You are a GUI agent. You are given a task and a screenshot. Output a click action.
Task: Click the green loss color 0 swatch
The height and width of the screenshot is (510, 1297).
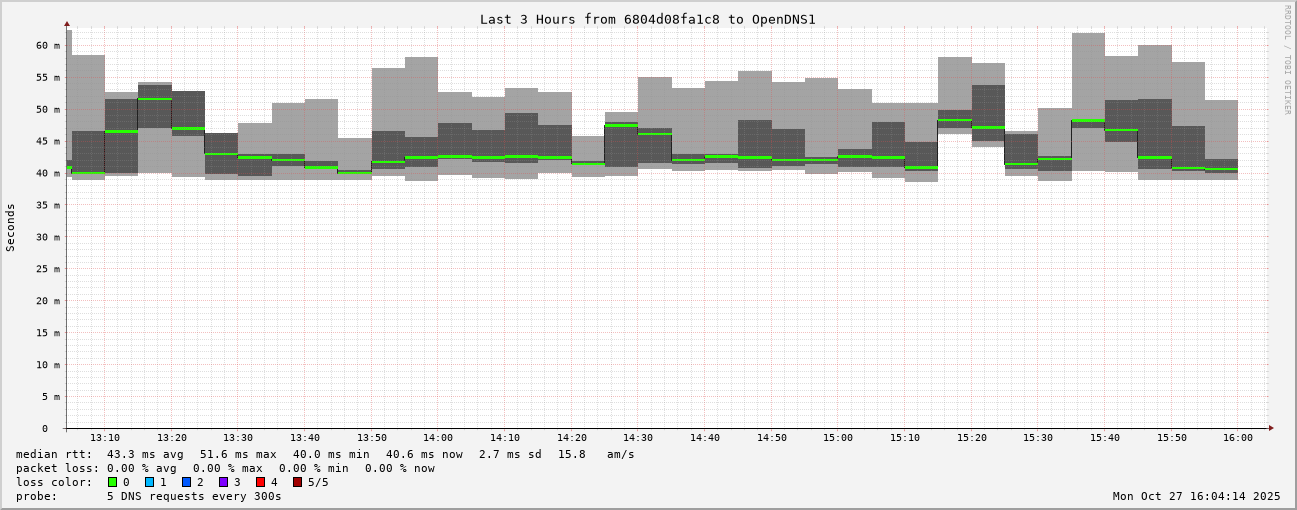(x=113, y=482)
